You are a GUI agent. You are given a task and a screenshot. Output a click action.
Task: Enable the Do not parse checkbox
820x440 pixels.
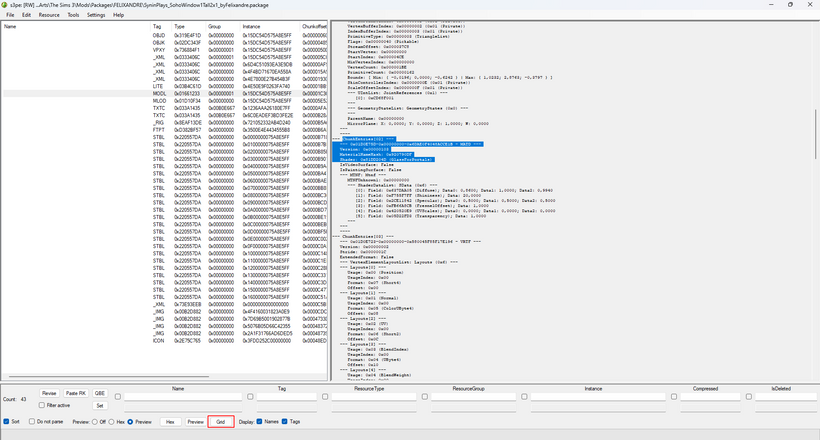click(32, 422)
